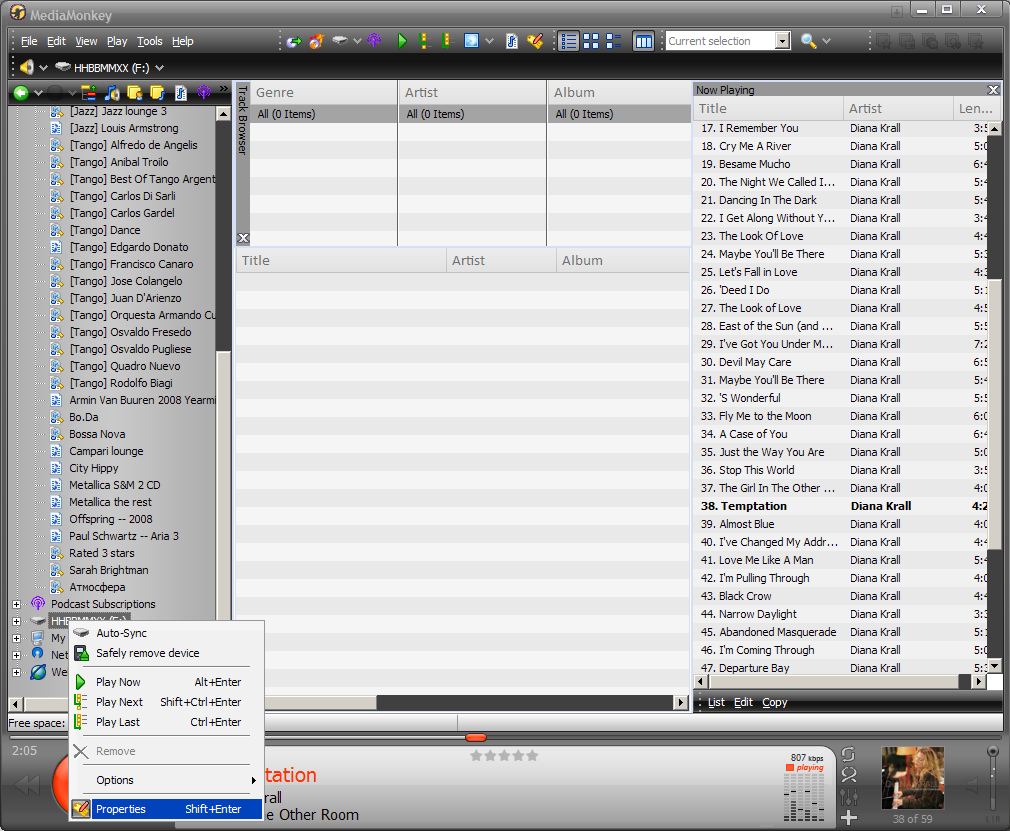
Task: Click the Go to web arrow icon
Action: point(294,41)
